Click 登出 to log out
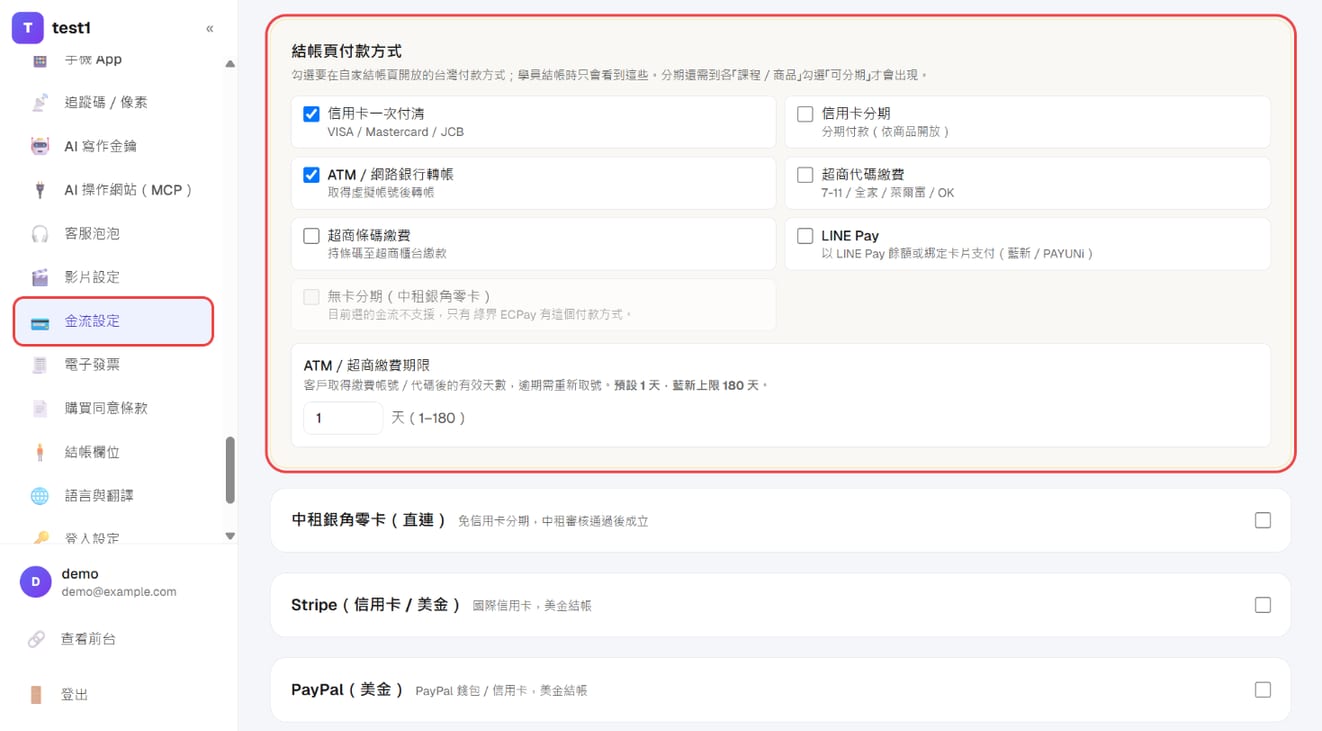This screenshot has width=1322, height=731. coord(75,695)
